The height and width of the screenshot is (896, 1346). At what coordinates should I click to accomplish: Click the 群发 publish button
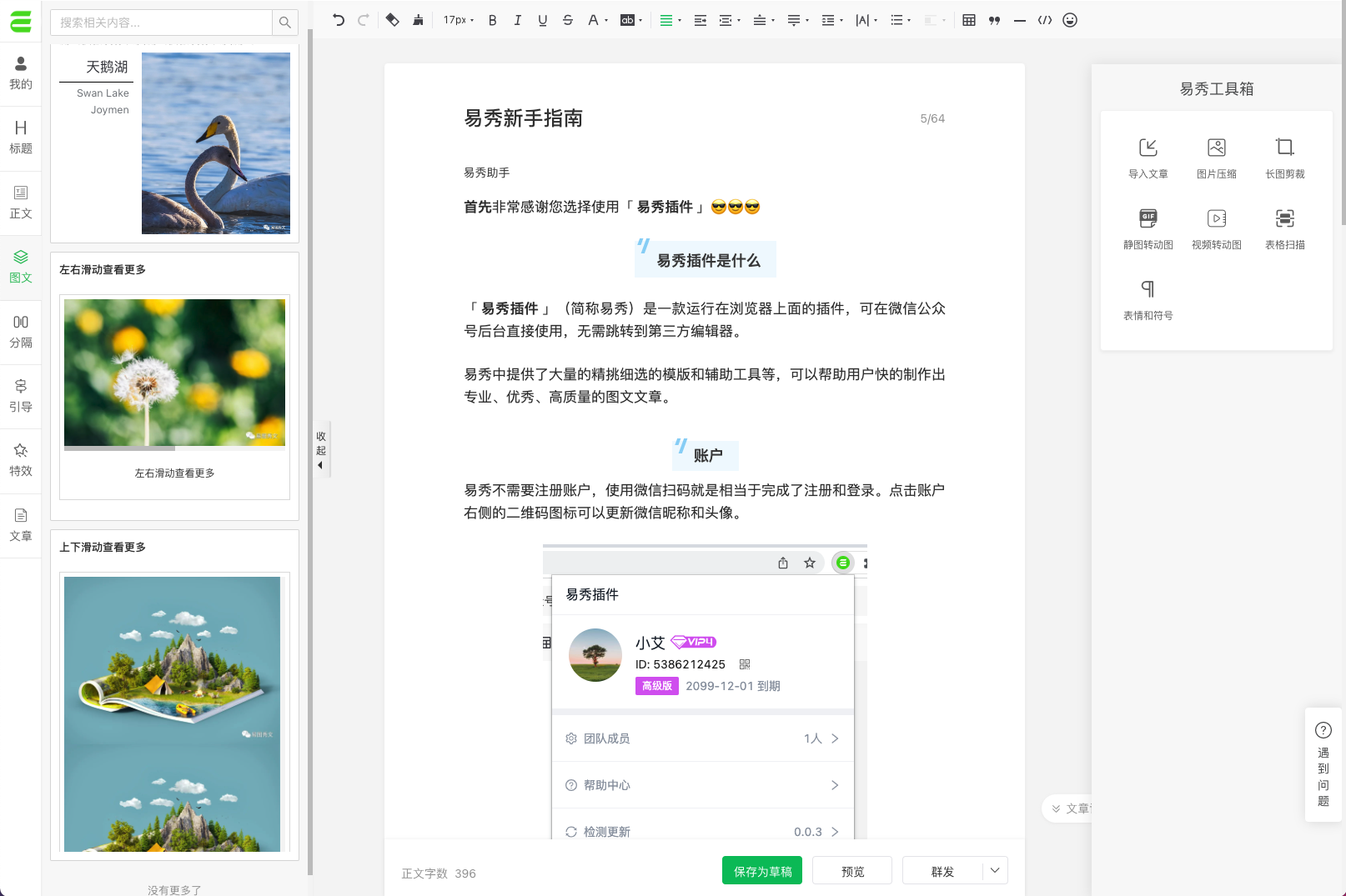(x=942, y=871)
